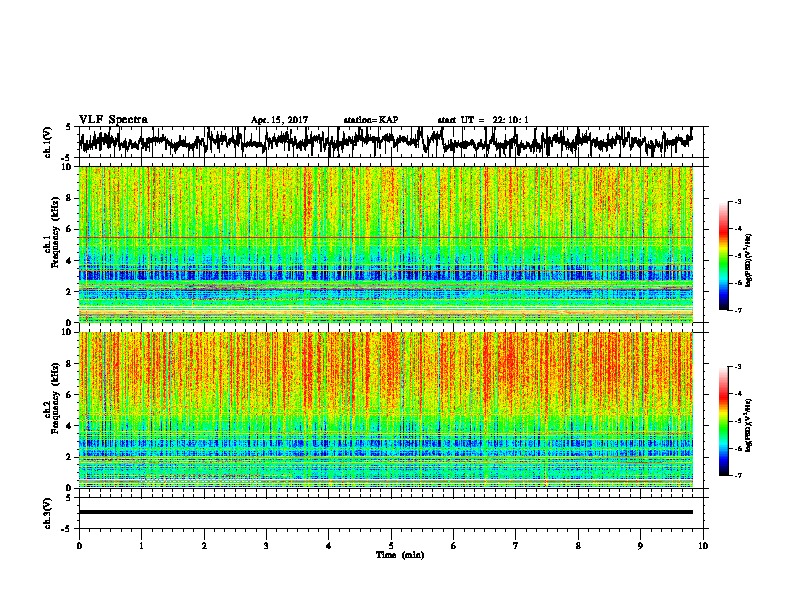
Task: Click the "2" tick on time axis
Action: 204,546
